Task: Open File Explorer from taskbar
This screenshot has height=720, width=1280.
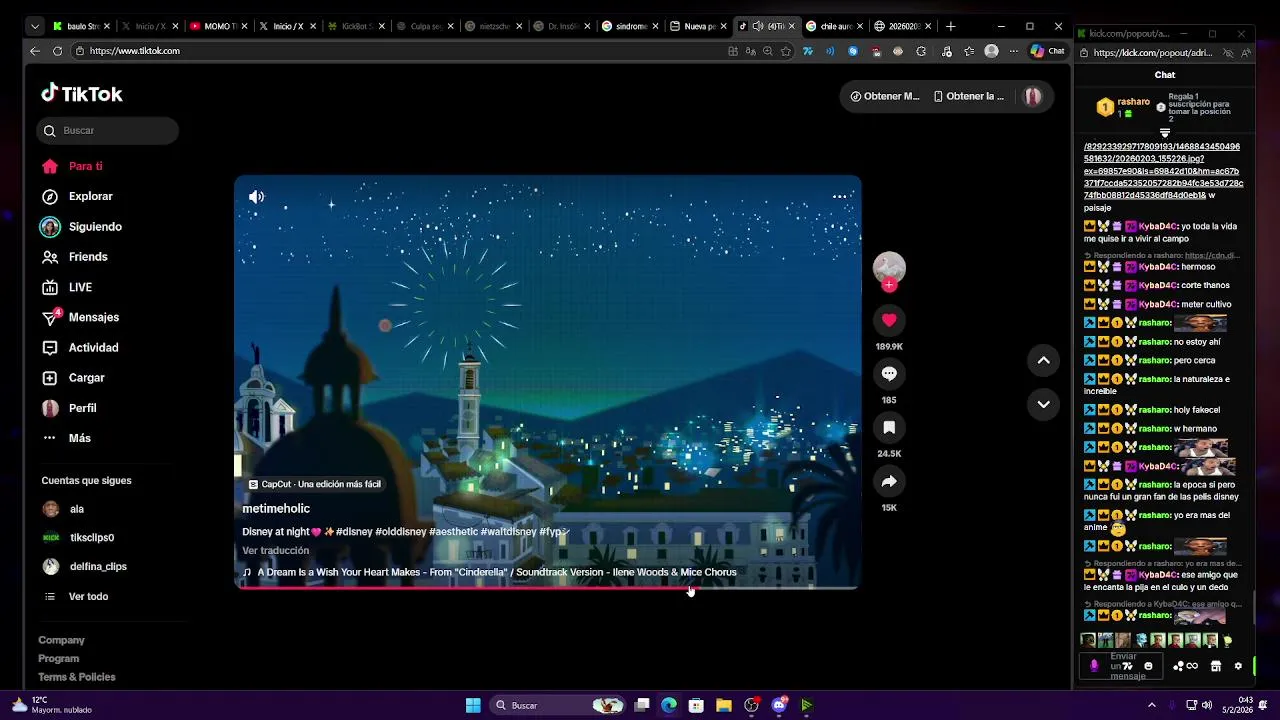Action: point(724,705)
